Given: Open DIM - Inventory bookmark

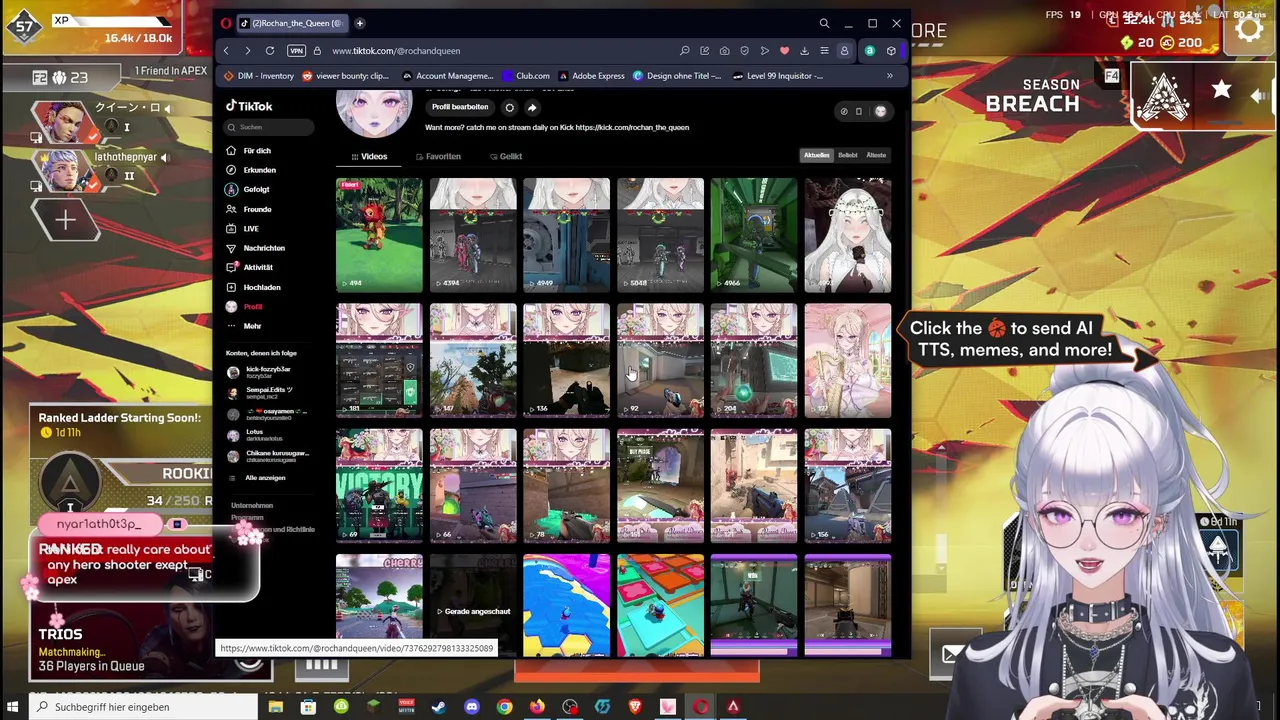Looking at the screenshot, I should [x=259, y=76].
